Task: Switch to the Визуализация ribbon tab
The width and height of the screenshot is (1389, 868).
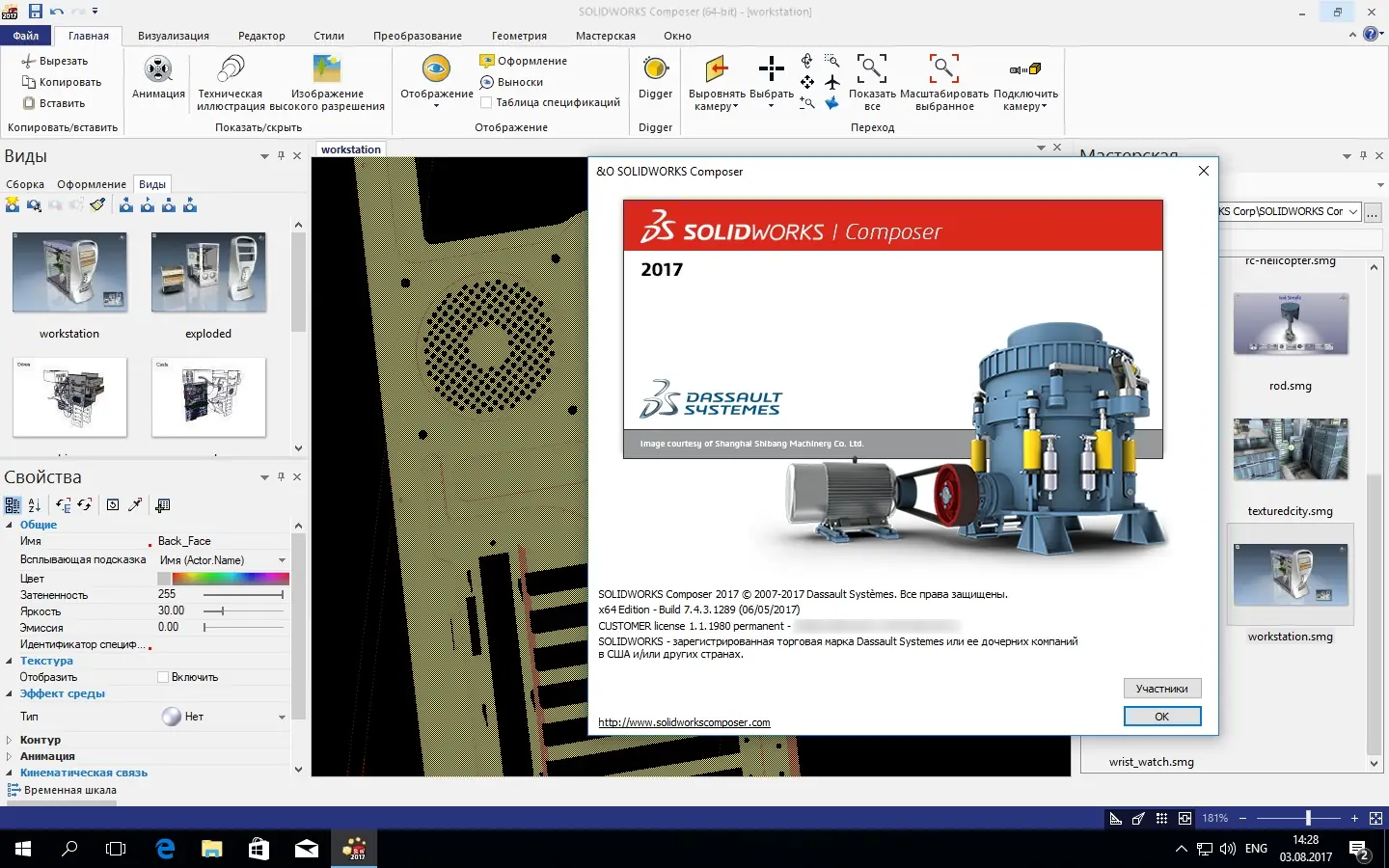Action: point(173,36)
